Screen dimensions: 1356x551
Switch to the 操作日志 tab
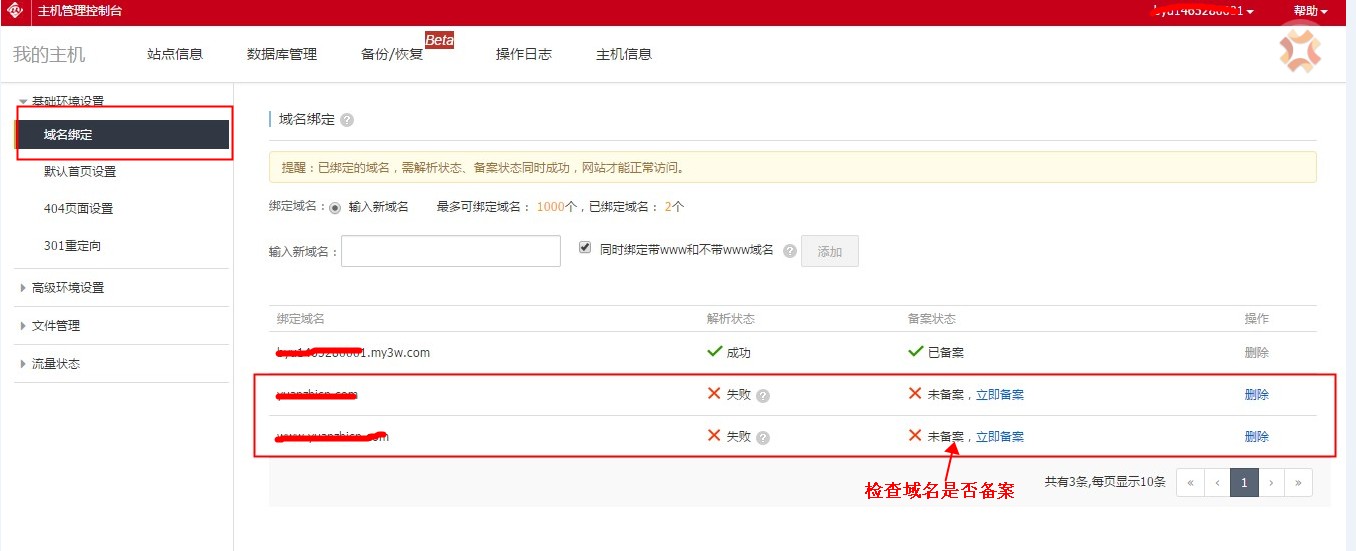[x=524, y=54]
